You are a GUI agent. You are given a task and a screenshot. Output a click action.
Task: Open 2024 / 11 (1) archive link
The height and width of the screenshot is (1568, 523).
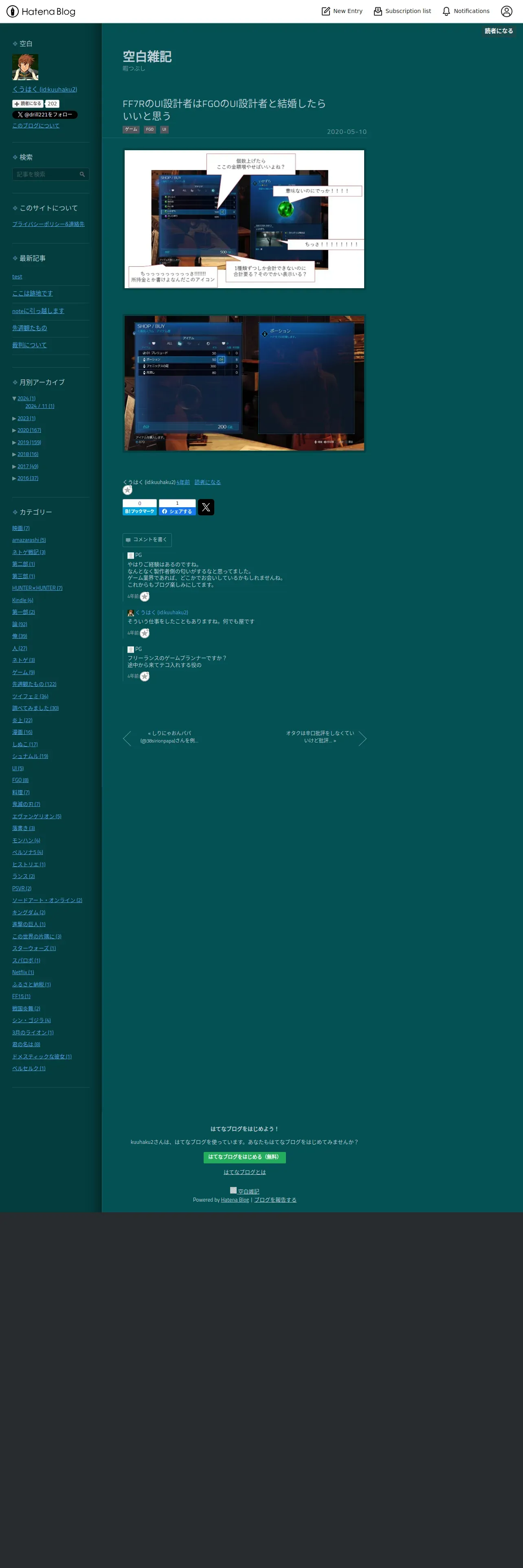coord(40,407)
